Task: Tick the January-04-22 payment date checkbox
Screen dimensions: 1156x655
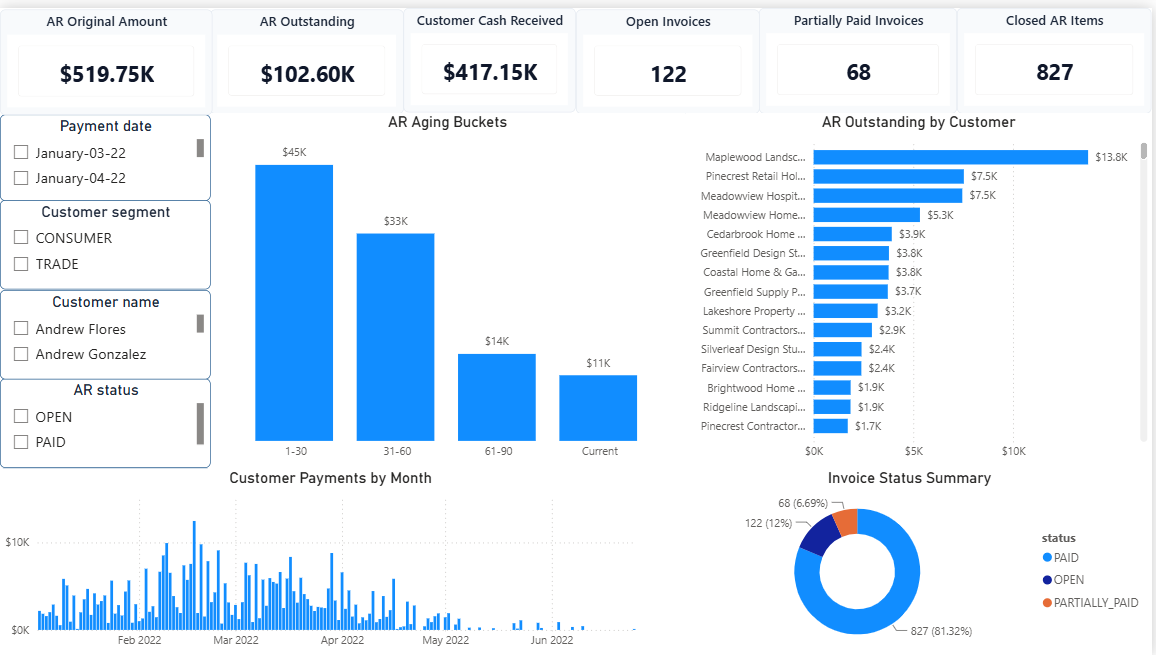Action: (x=21, y=178)
